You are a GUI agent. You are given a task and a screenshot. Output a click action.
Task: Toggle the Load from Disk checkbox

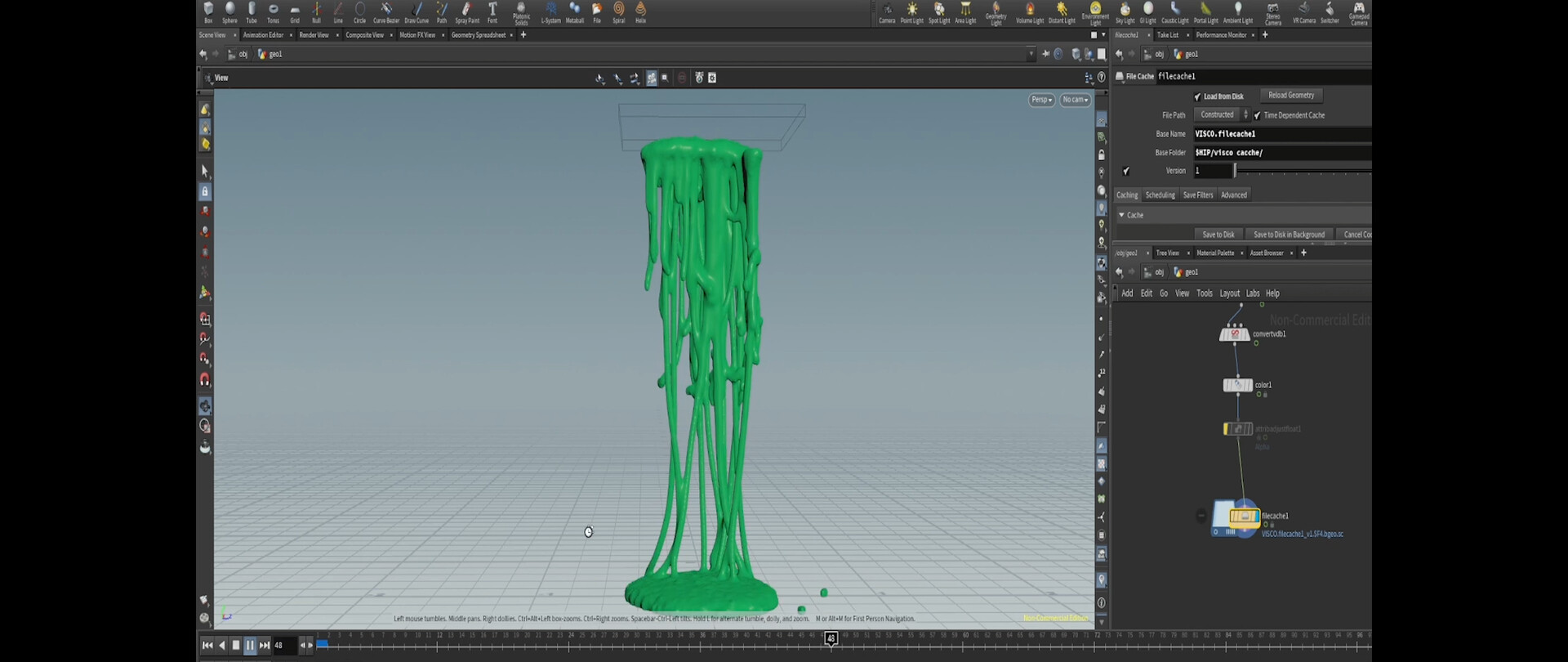1197,96
